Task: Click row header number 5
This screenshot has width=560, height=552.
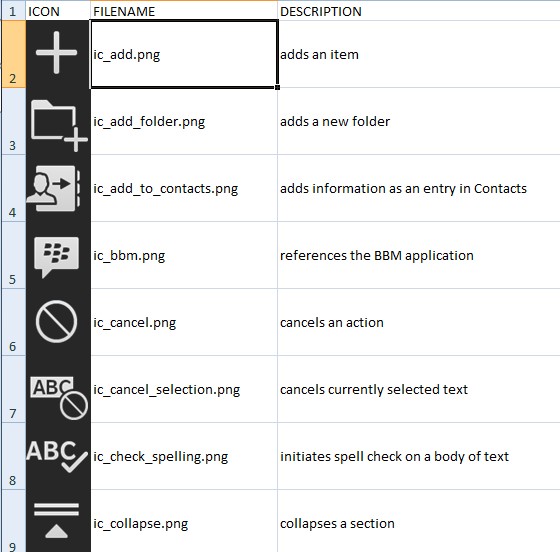Action: click(13, 255)
